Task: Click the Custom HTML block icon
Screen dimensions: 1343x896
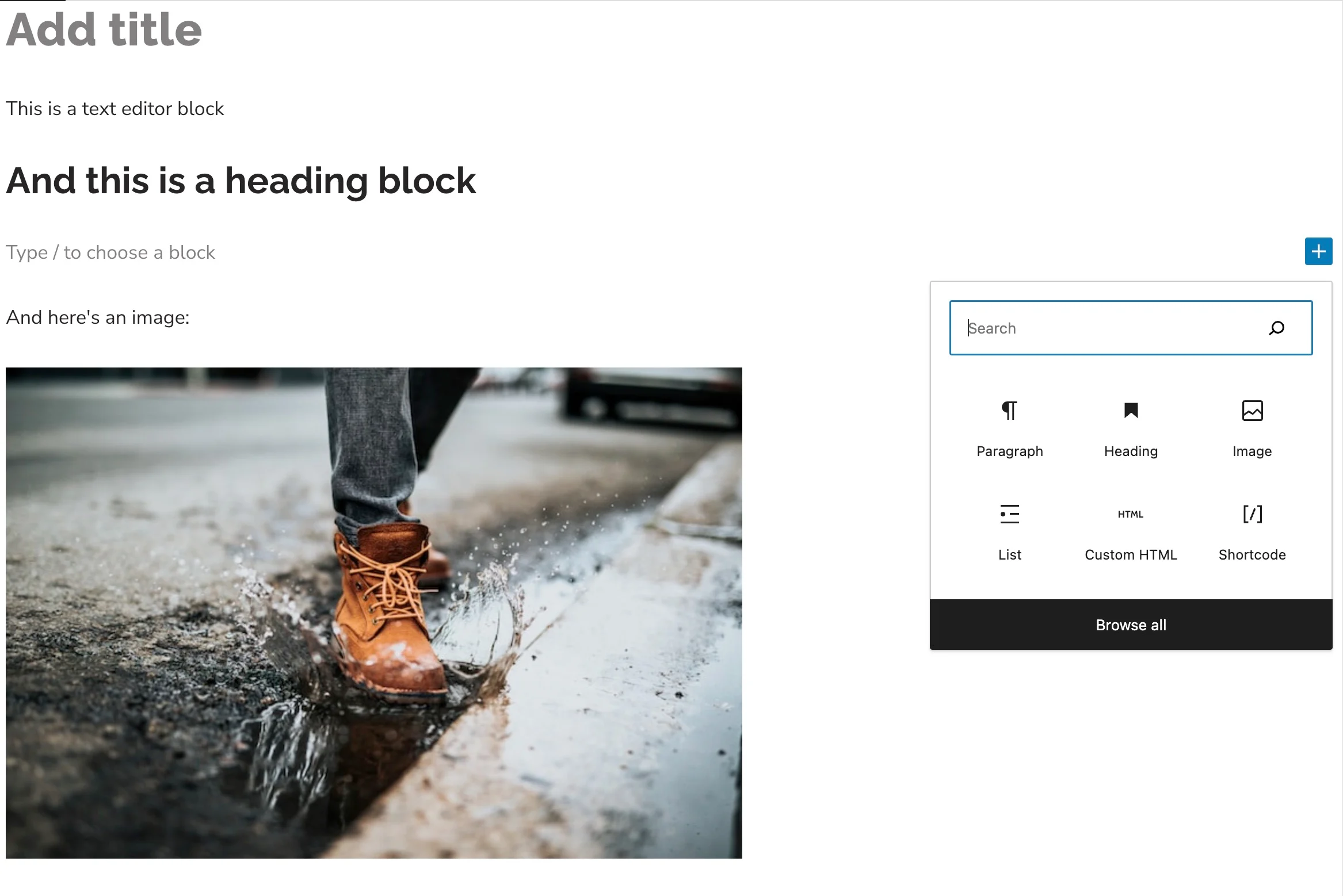Action: [1130, 514]
